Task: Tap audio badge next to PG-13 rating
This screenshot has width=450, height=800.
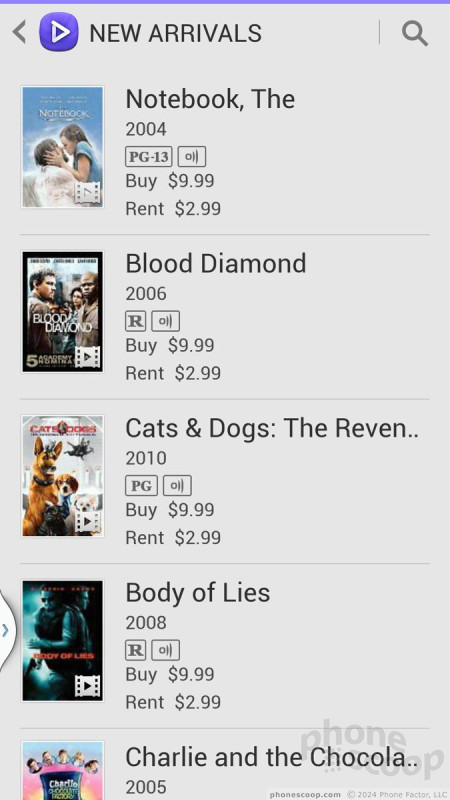Action: click(x=192, y=157)
